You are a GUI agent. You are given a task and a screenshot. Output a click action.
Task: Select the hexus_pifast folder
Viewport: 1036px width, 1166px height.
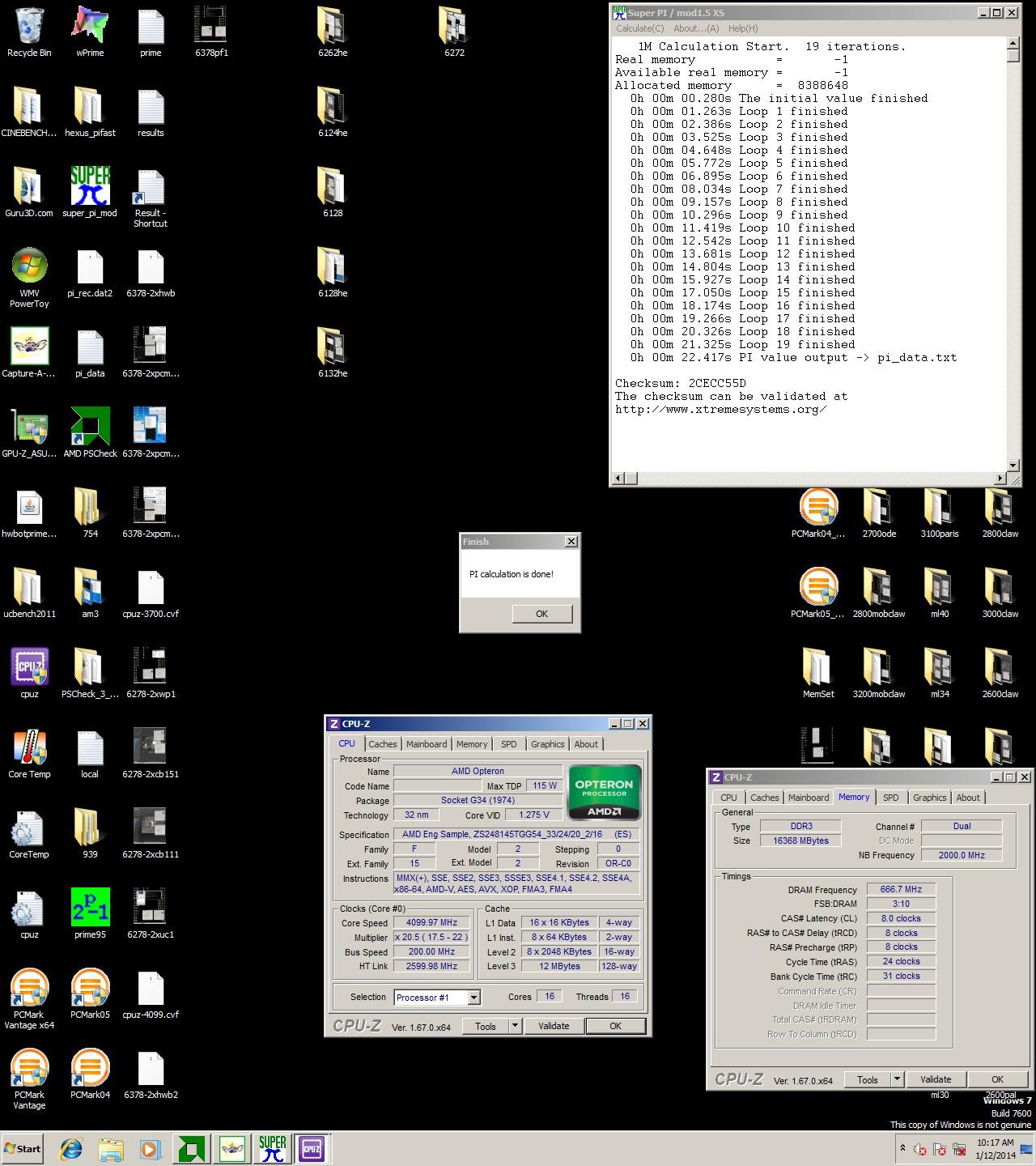pos(90,113)
